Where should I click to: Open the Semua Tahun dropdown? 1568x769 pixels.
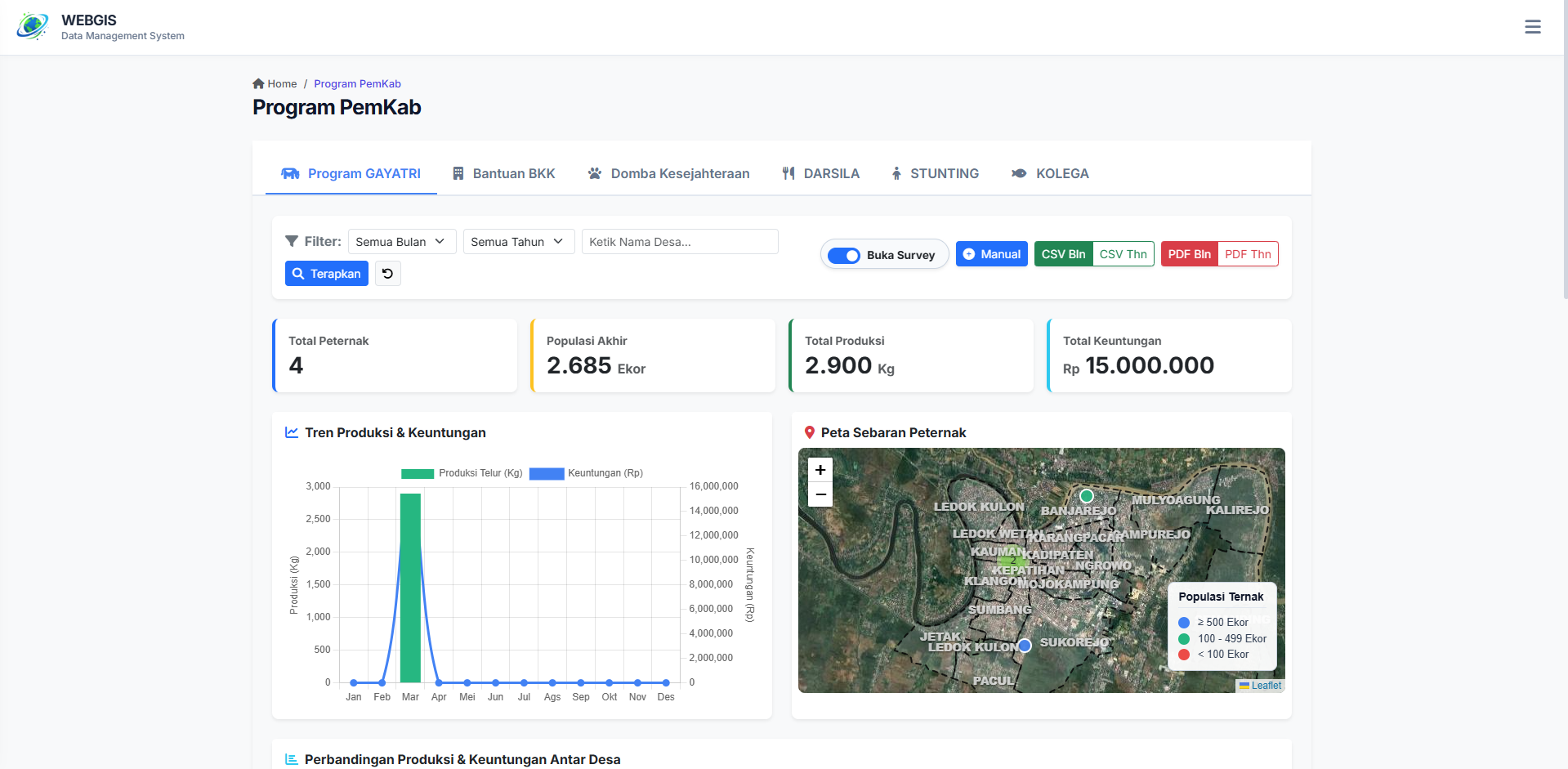click(x=518, y=241)
